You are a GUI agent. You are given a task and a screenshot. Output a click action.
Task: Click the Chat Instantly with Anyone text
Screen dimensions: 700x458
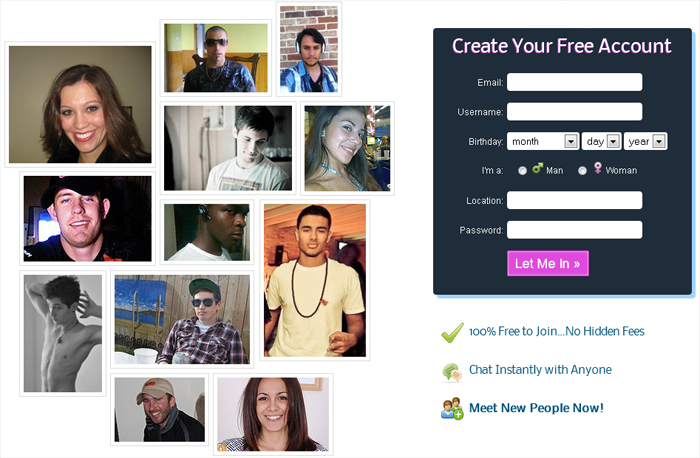[x=540, y=370]
